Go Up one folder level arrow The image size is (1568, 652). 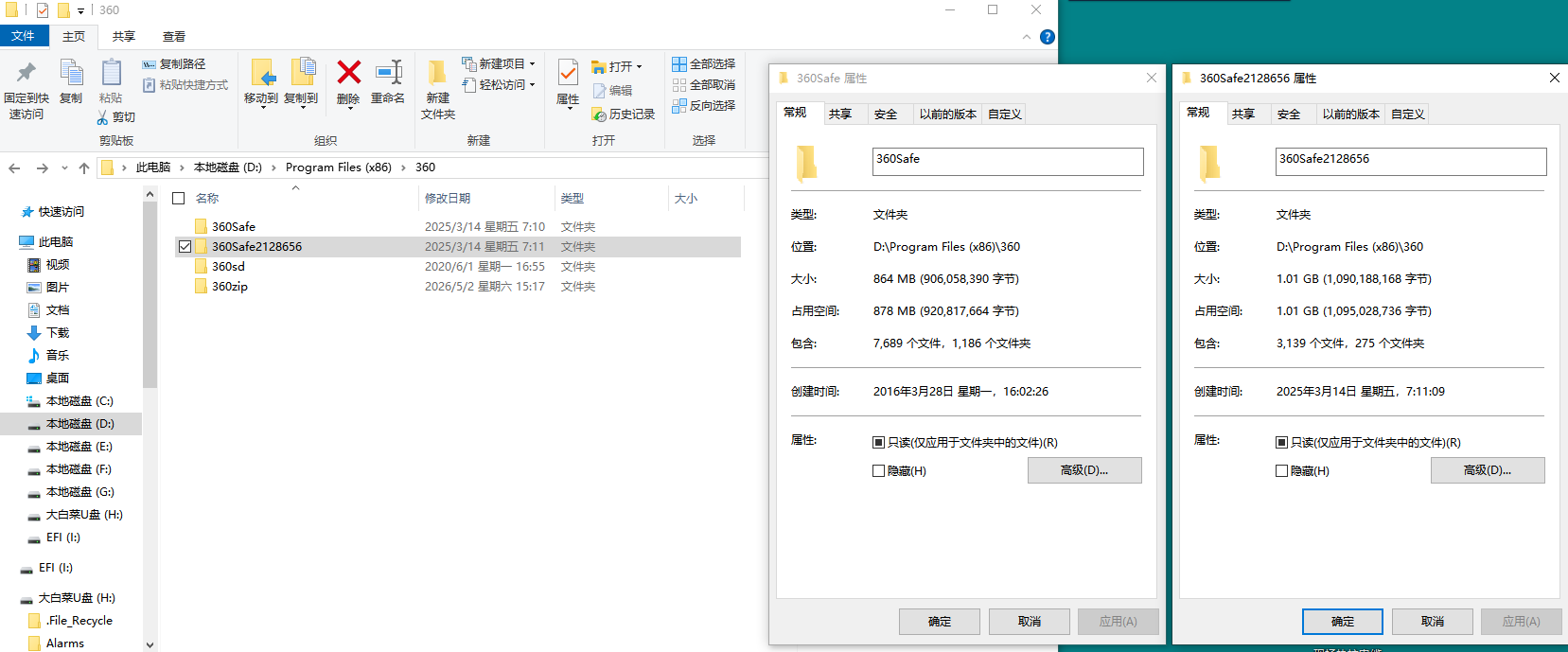[x=84, y=167]
